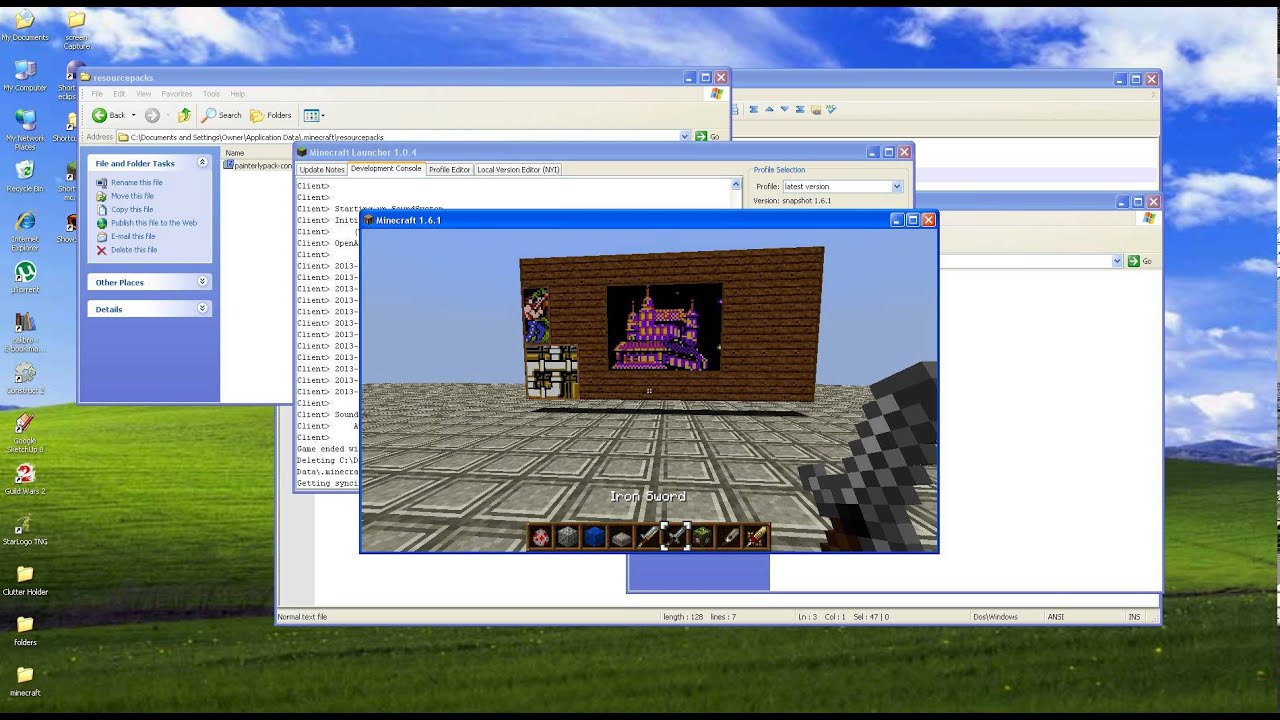This screenshot has height=720, width=1280.
Task: Click the castle painting on the wooden wall
Action: 665,328
